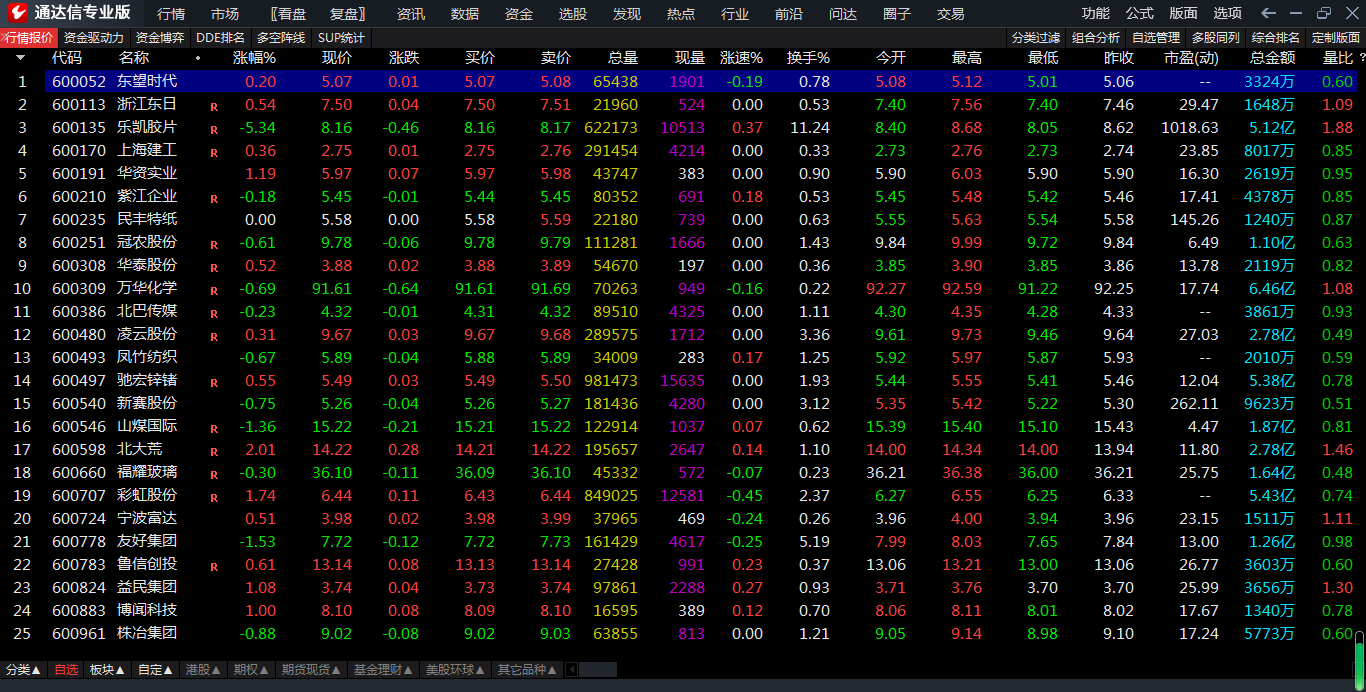
Task: Sort by the 换手% column header
Action: [x=808, y=58]
